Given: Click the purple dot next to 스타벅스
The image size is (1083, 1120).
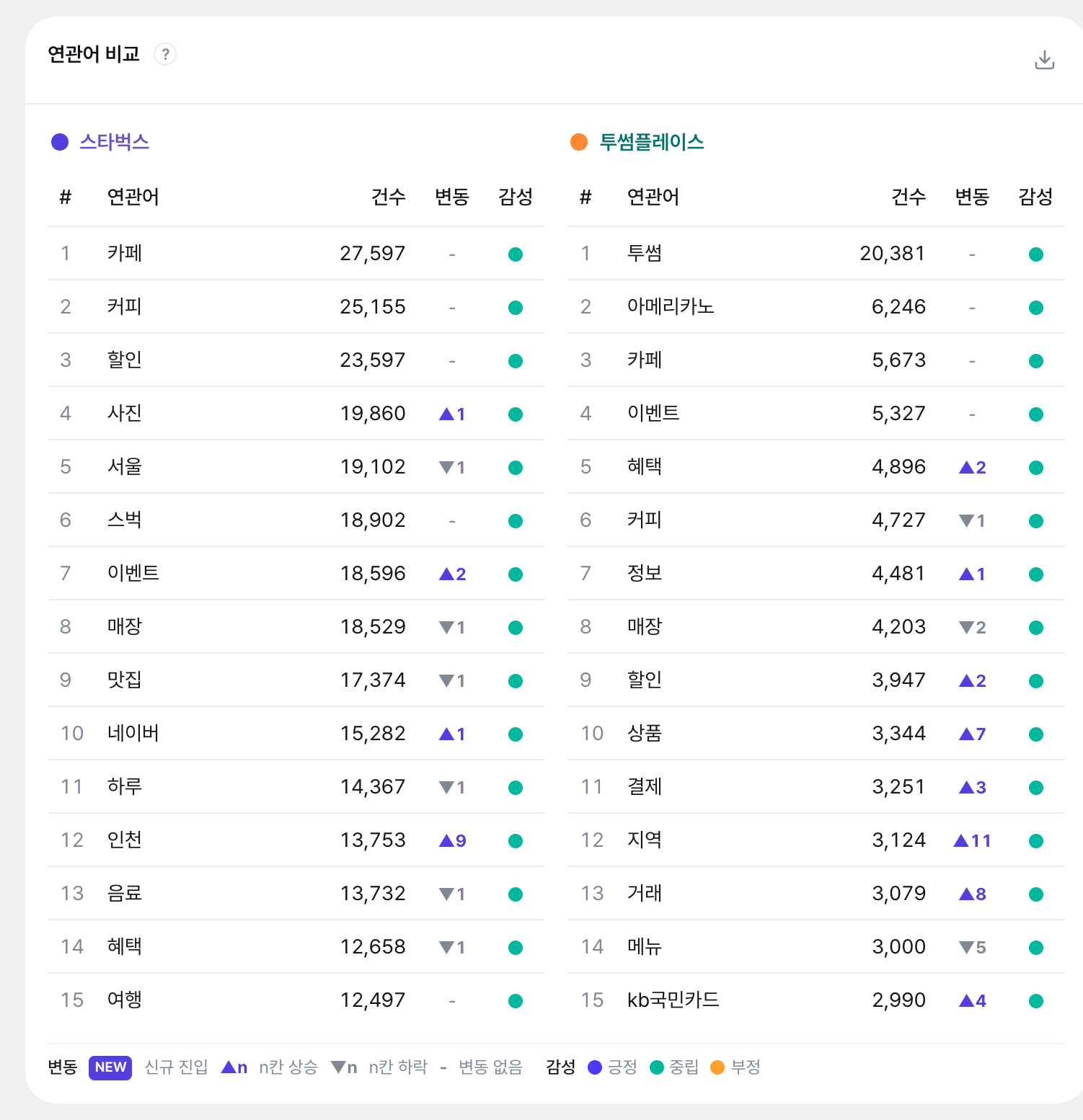Looking at the screenshot, I should [x=60, y=142].
